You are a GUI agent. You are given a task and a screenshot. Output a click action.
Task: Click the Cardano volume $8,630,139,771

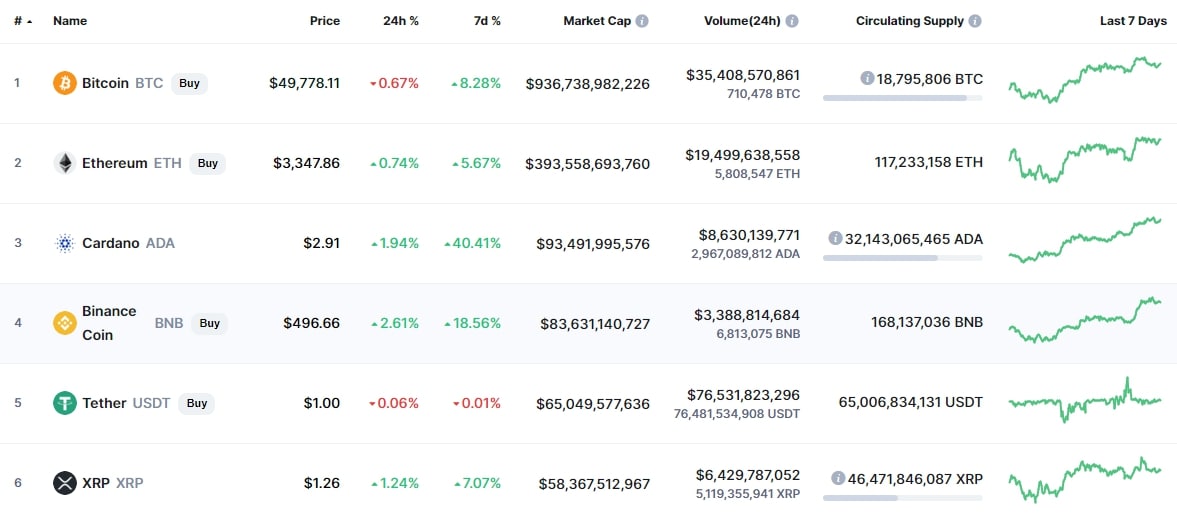749,235
